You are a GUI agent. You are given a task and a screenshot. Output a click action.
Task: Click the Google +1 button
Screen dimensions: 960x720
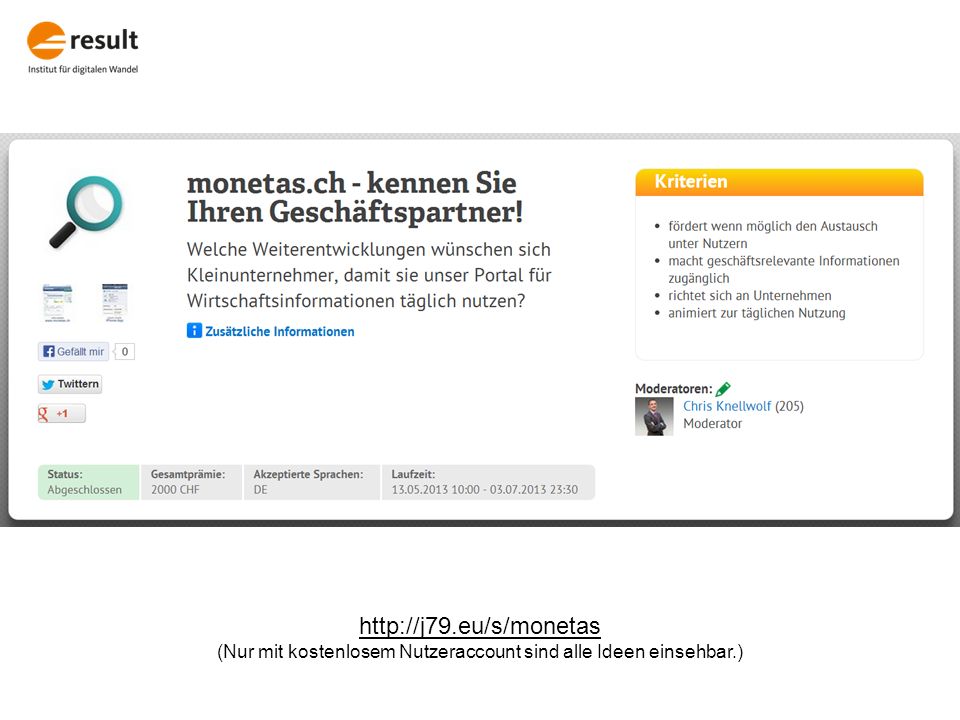click(61, 414)
